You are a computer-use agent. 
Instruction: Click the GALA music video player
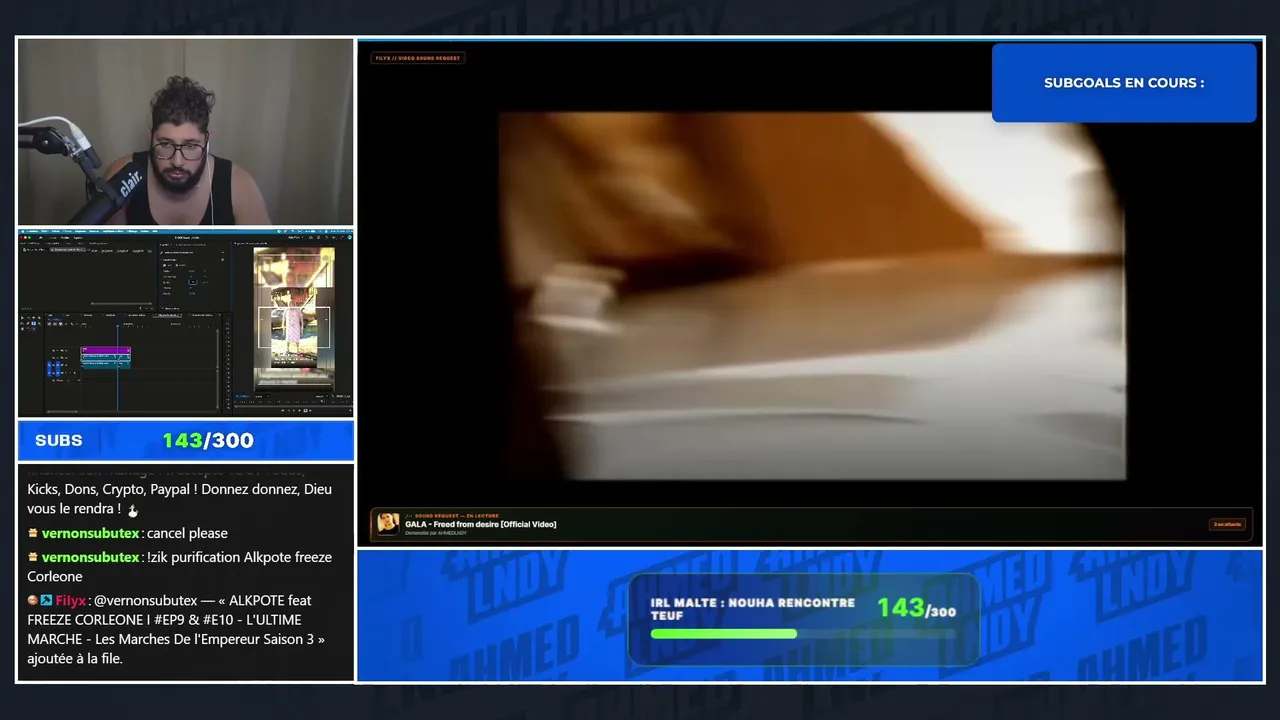(812, 296)
